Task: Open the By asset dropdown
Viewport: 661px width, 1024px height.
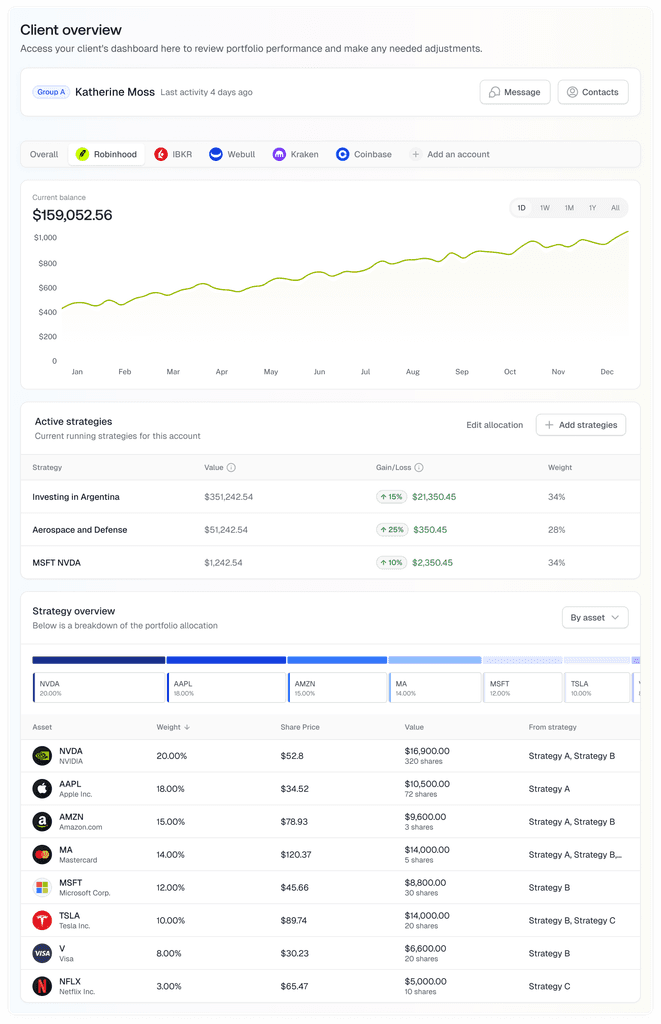Action: [595, 618]
